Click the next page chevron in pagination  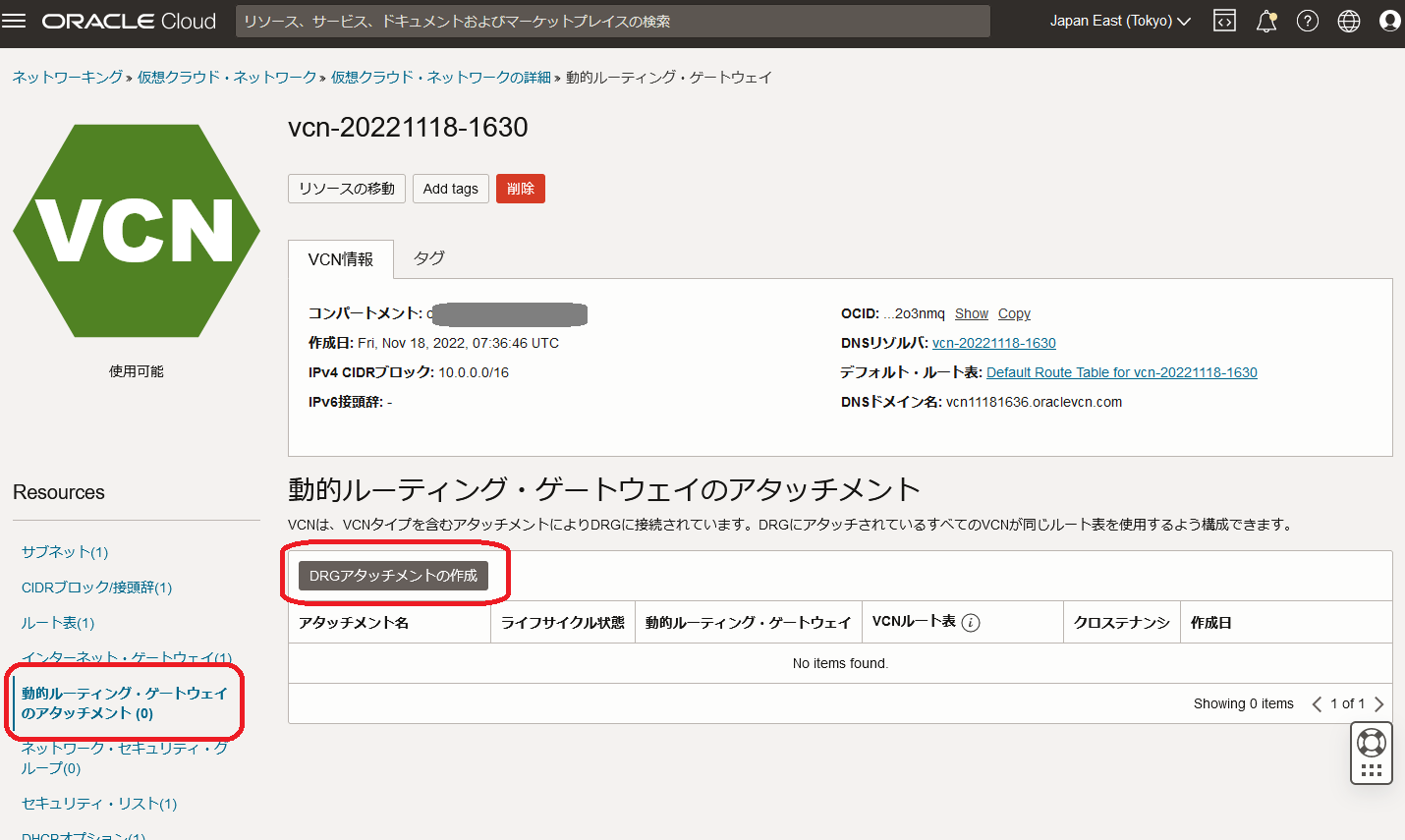pos(1378,703)
